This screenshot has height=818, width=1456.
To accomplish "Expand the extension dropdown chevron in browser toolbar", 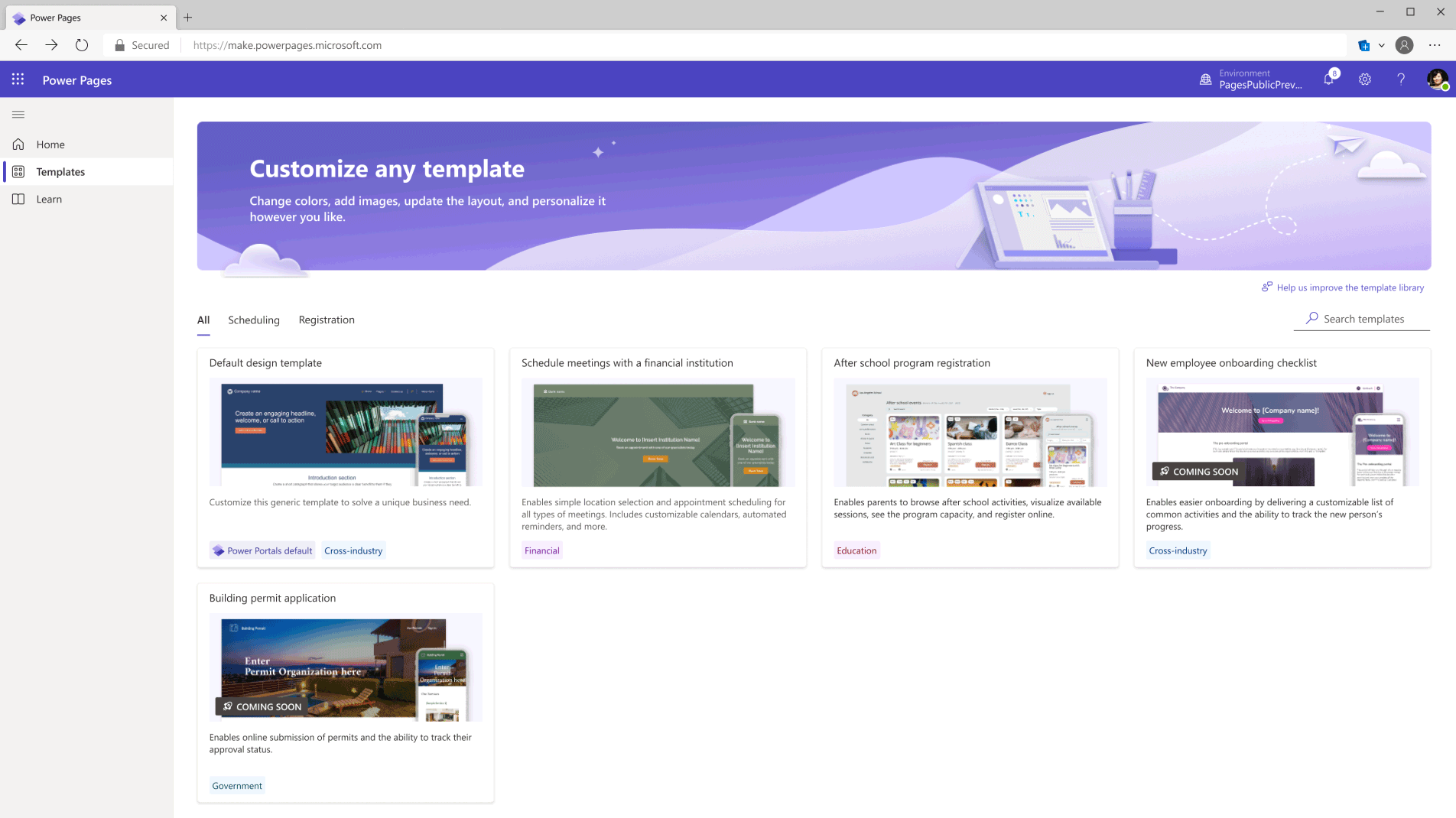I will click(1382, 45).
